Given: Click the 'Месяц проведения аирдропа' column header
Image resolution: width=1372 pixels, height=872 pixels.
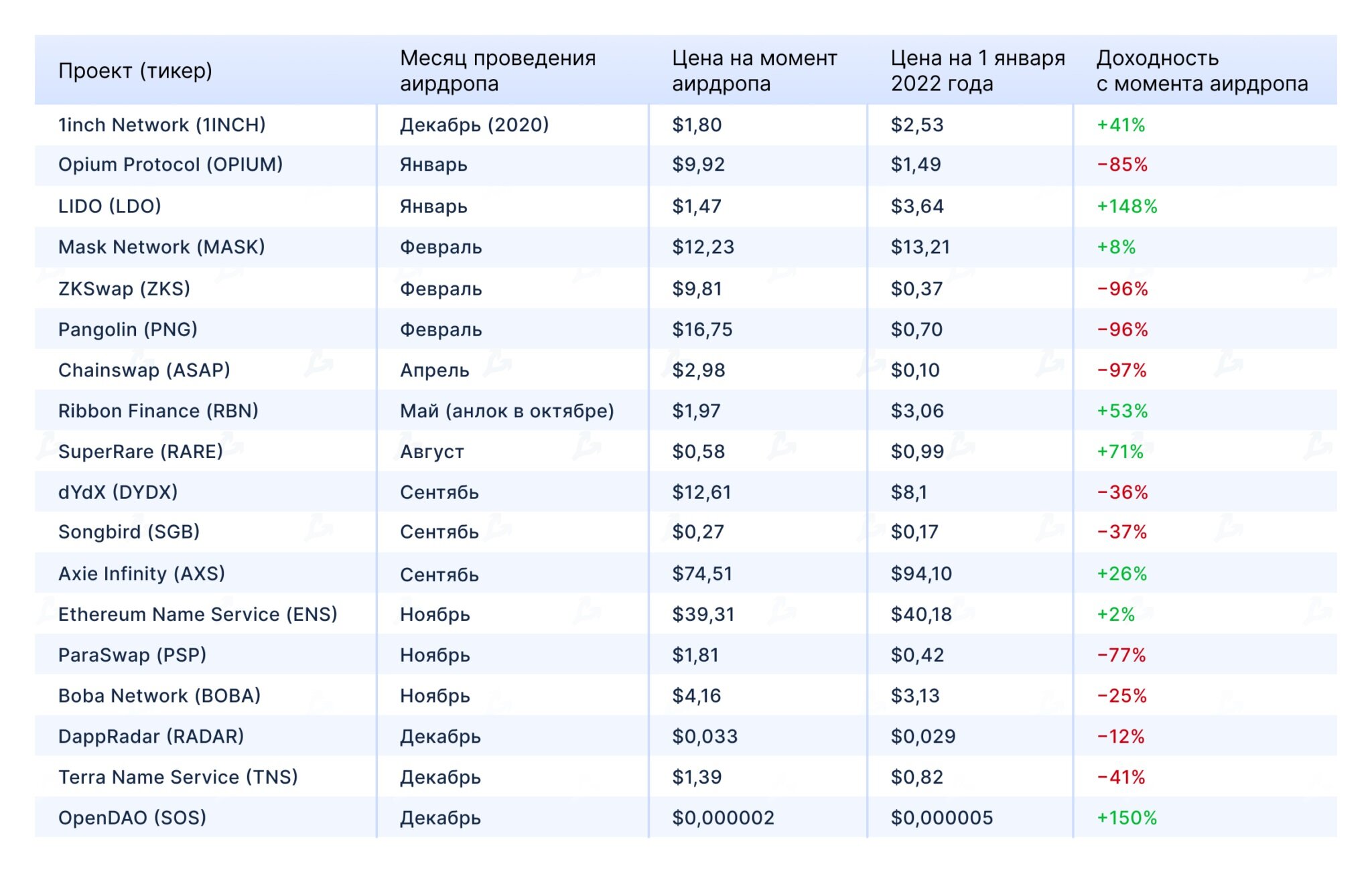Looking at the screenshot, I should 497,70.
